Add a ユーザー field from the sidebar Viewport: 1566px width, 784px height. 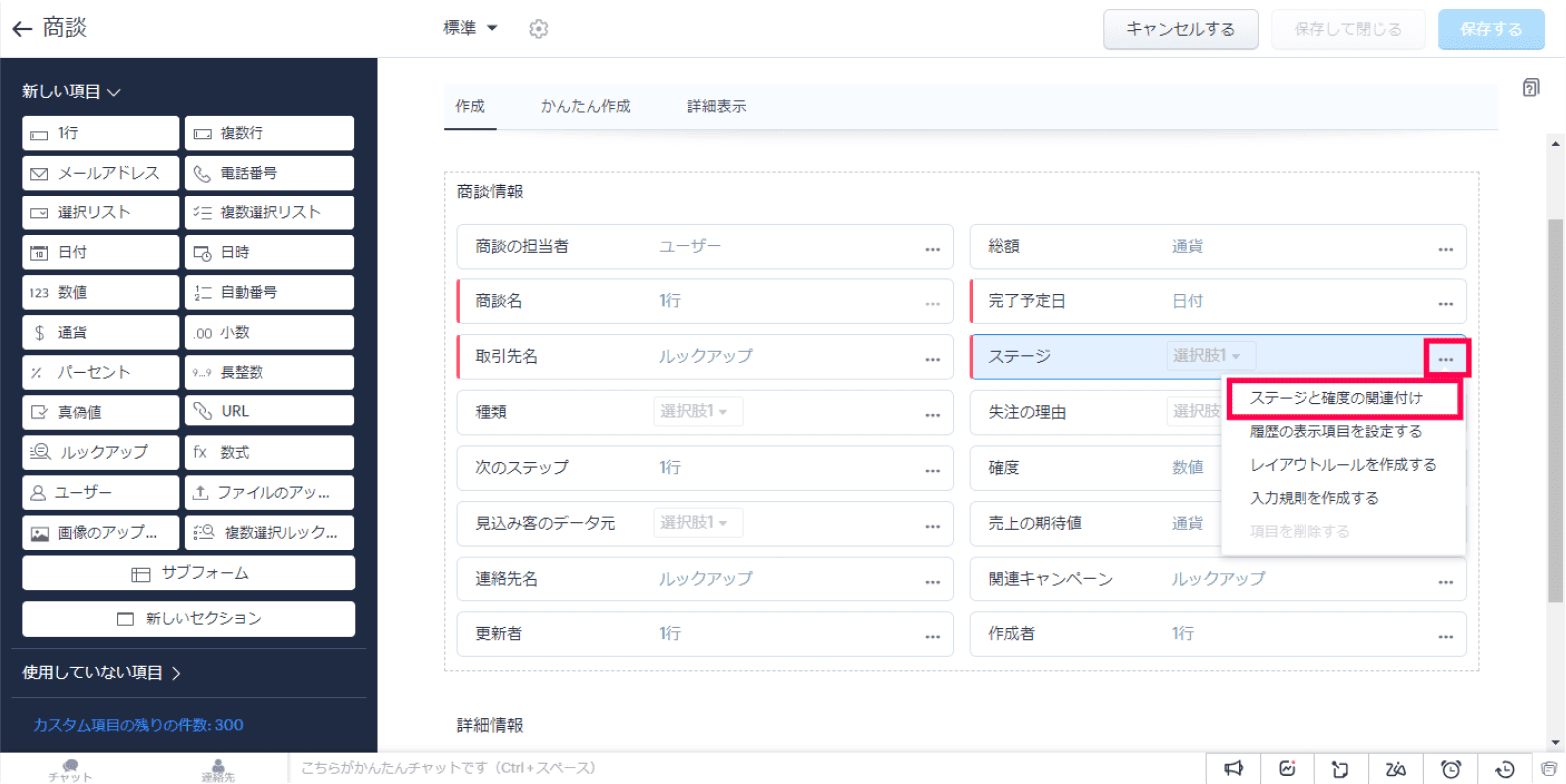tap(101, 492)
